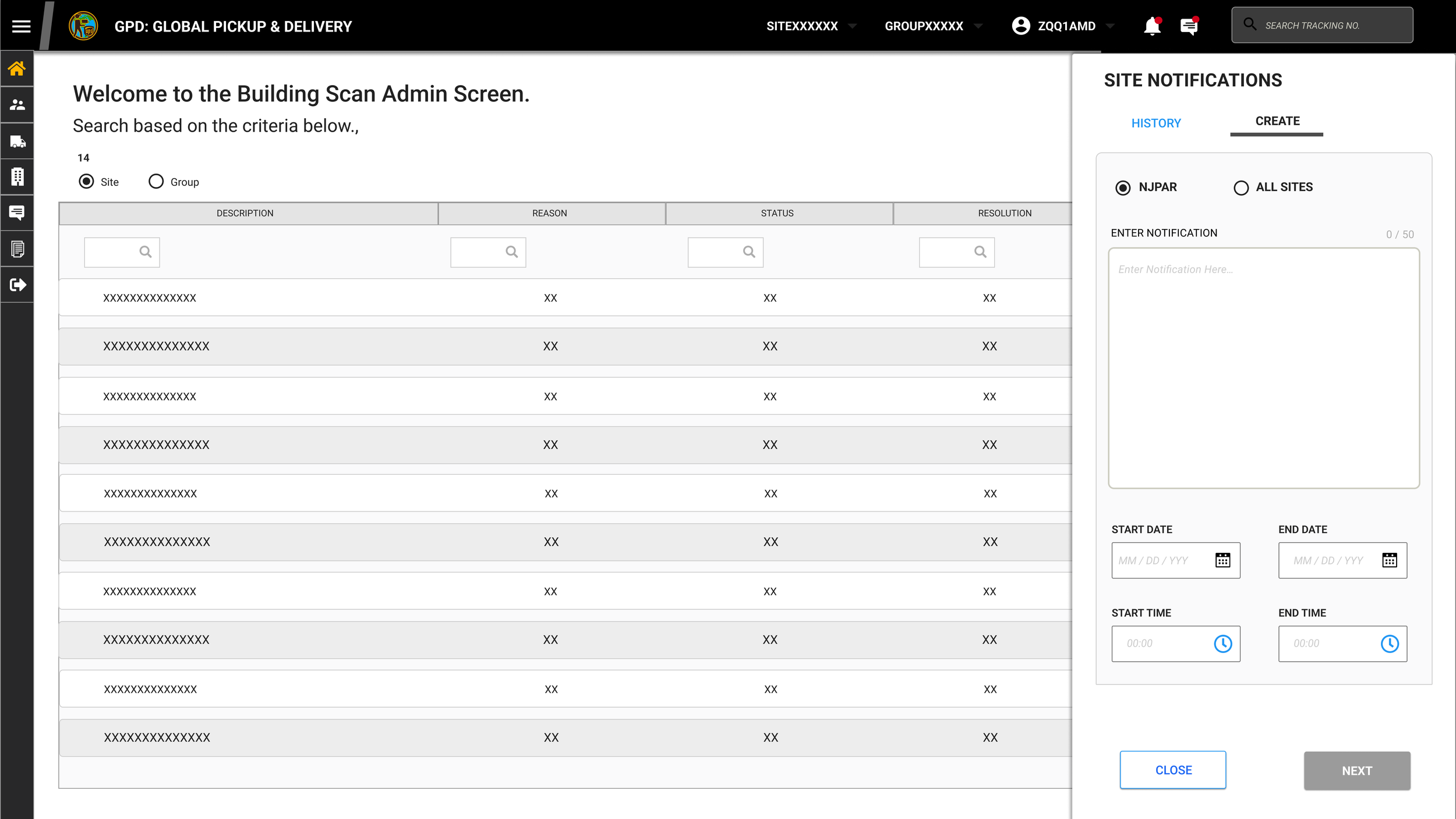
Task: Click the home icon in sidebar
Action: tap(17, 69)
